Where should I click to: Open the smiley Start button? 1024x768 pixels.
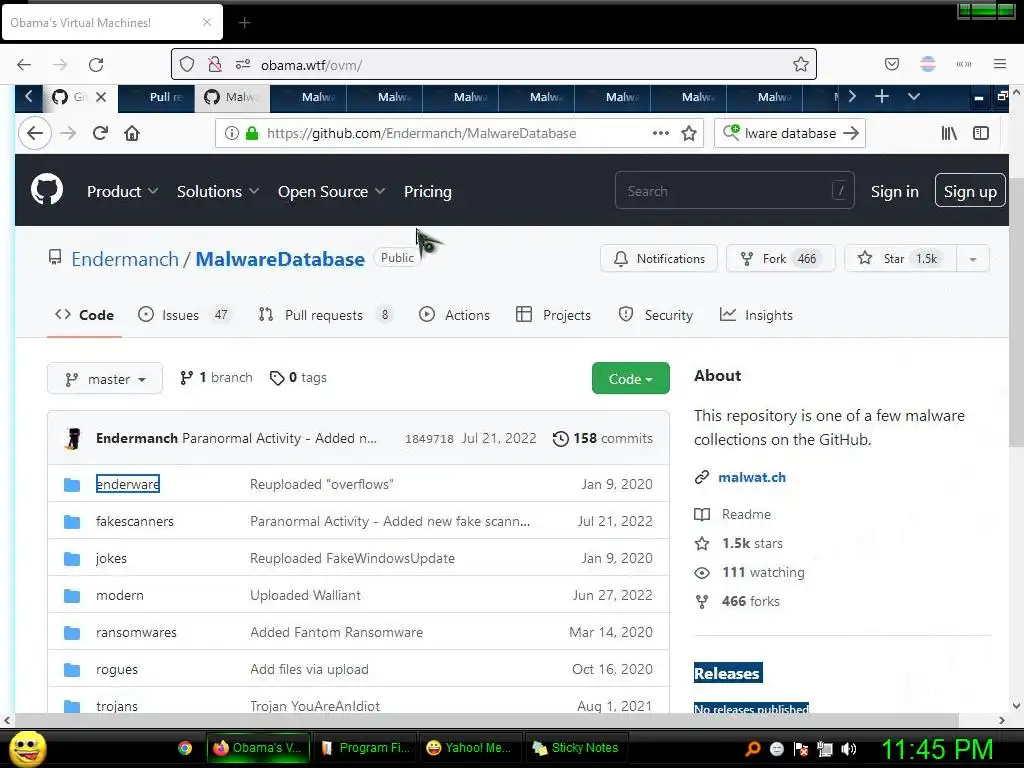[x=28, y=748]
